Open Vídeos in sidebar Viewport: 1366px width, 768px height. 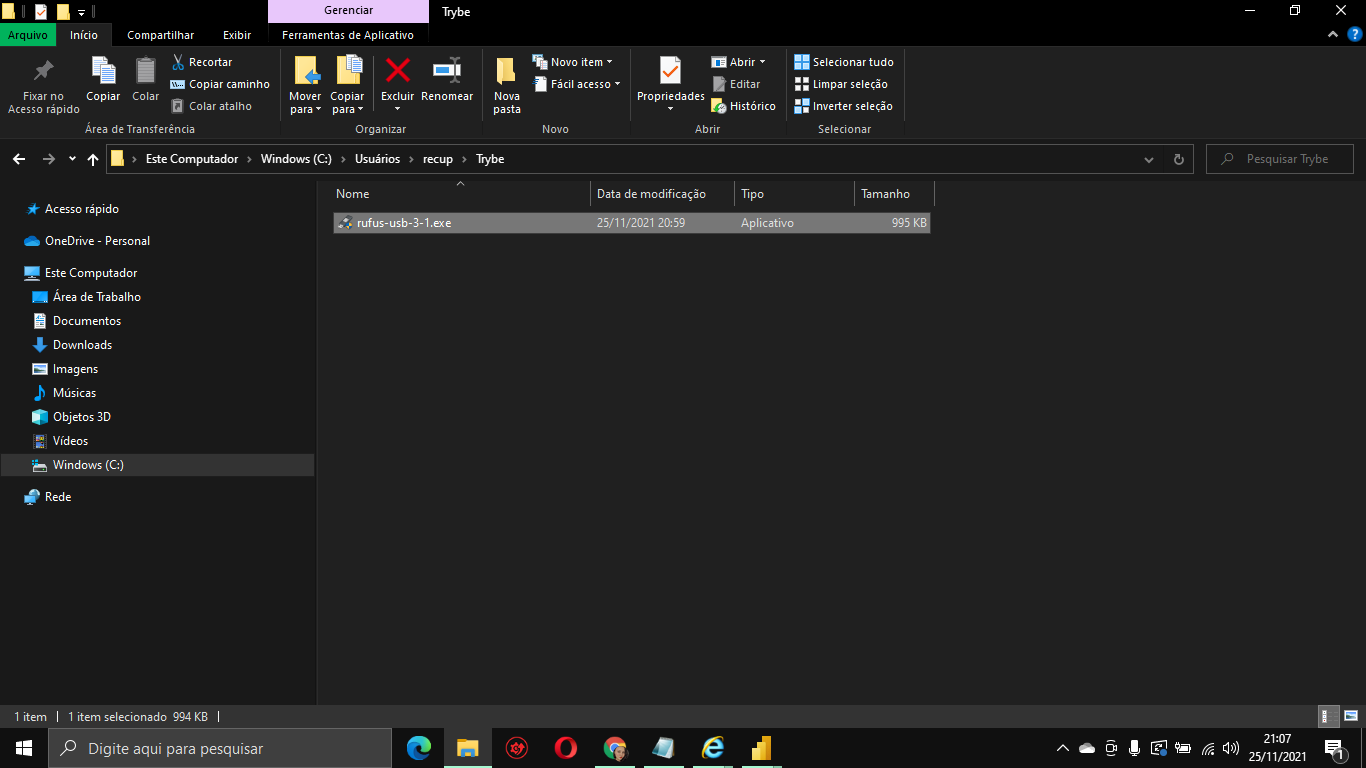70,441
